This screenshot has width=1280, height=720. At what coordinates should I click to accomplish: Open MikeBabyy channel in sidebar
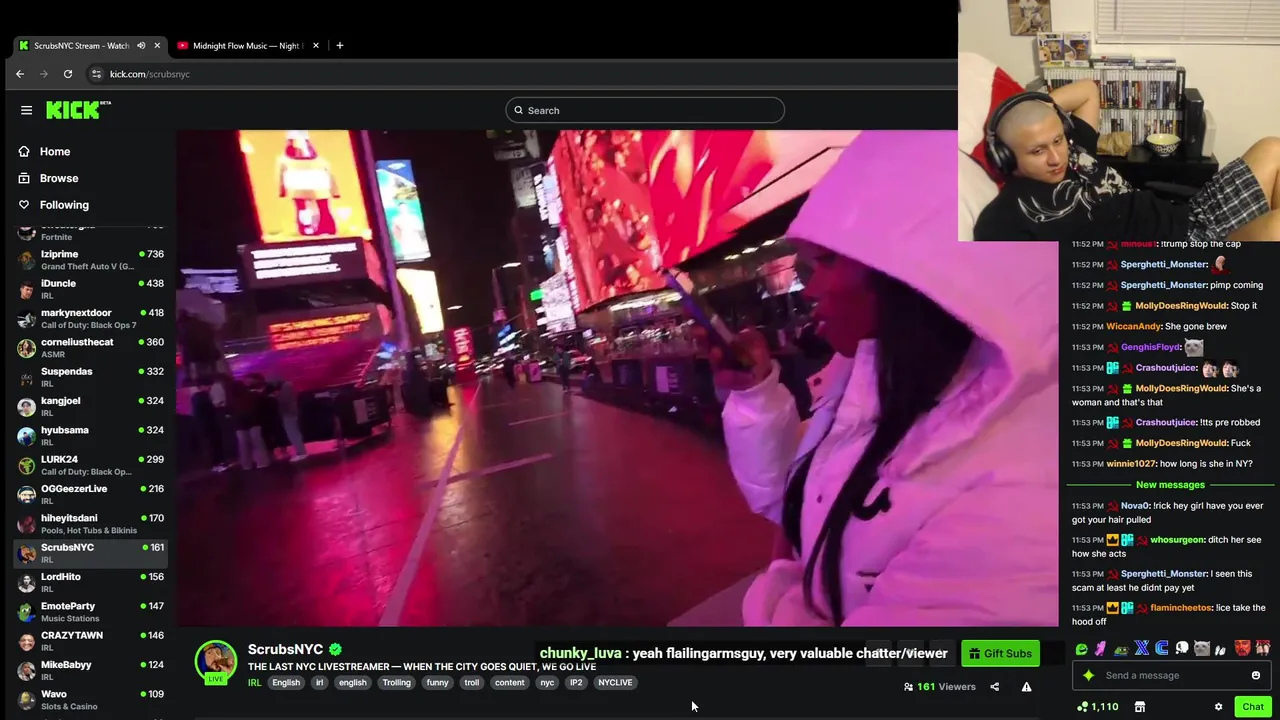click(90, 671)
